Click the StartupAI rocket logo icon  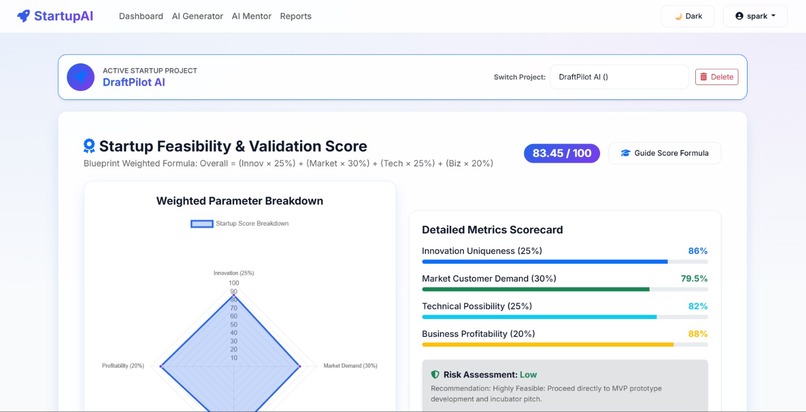tap(23, 16)
